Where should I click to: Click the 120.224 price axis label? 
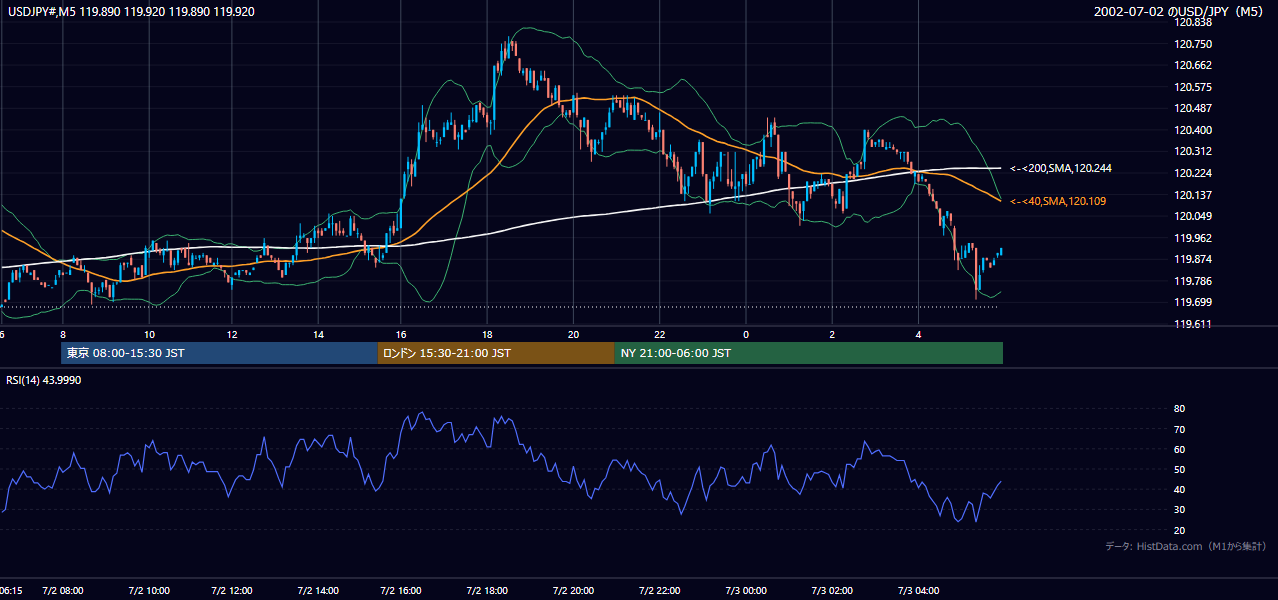[x=1194, y=173]
